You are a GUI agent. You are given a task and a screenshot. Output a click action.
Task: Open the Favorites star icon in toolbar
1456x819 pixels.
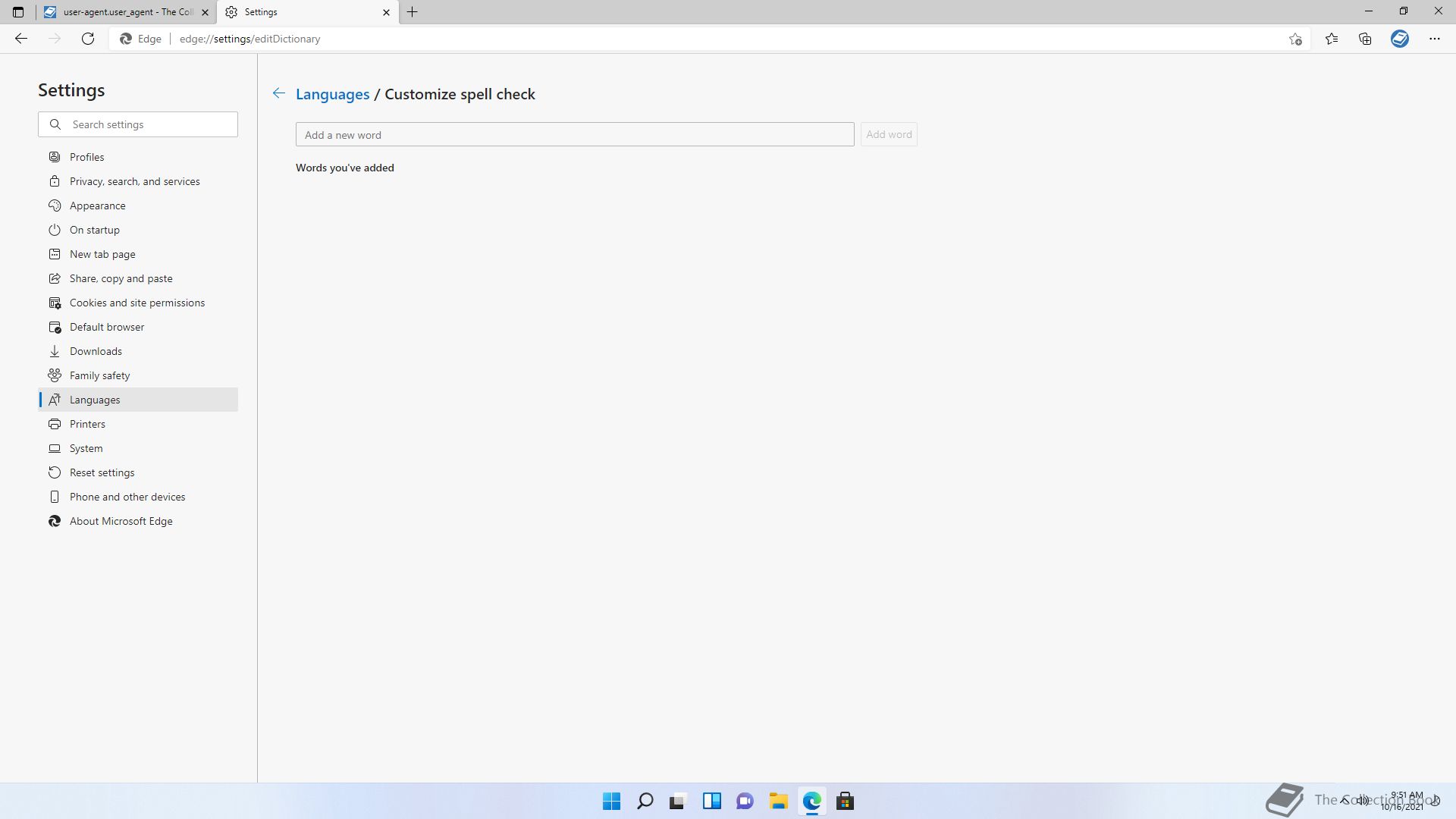[1331, 39]
